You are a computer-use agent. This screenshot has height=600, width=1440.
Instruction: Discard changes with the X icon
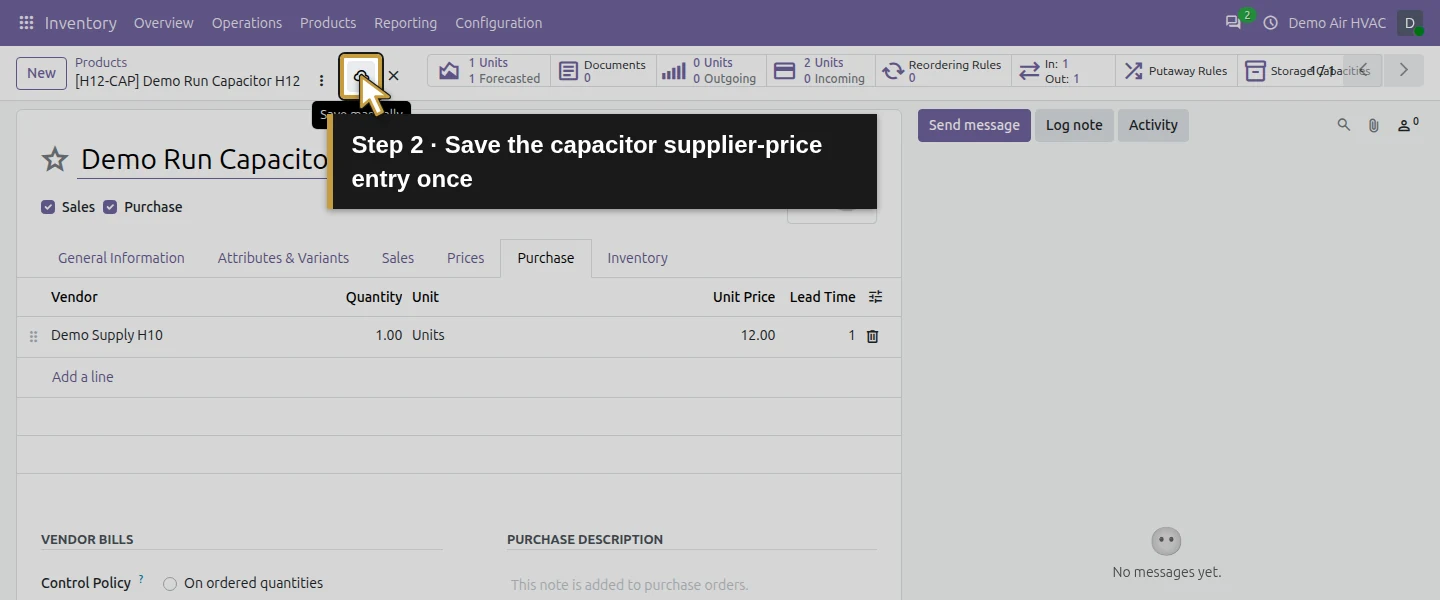pos(393,76)
